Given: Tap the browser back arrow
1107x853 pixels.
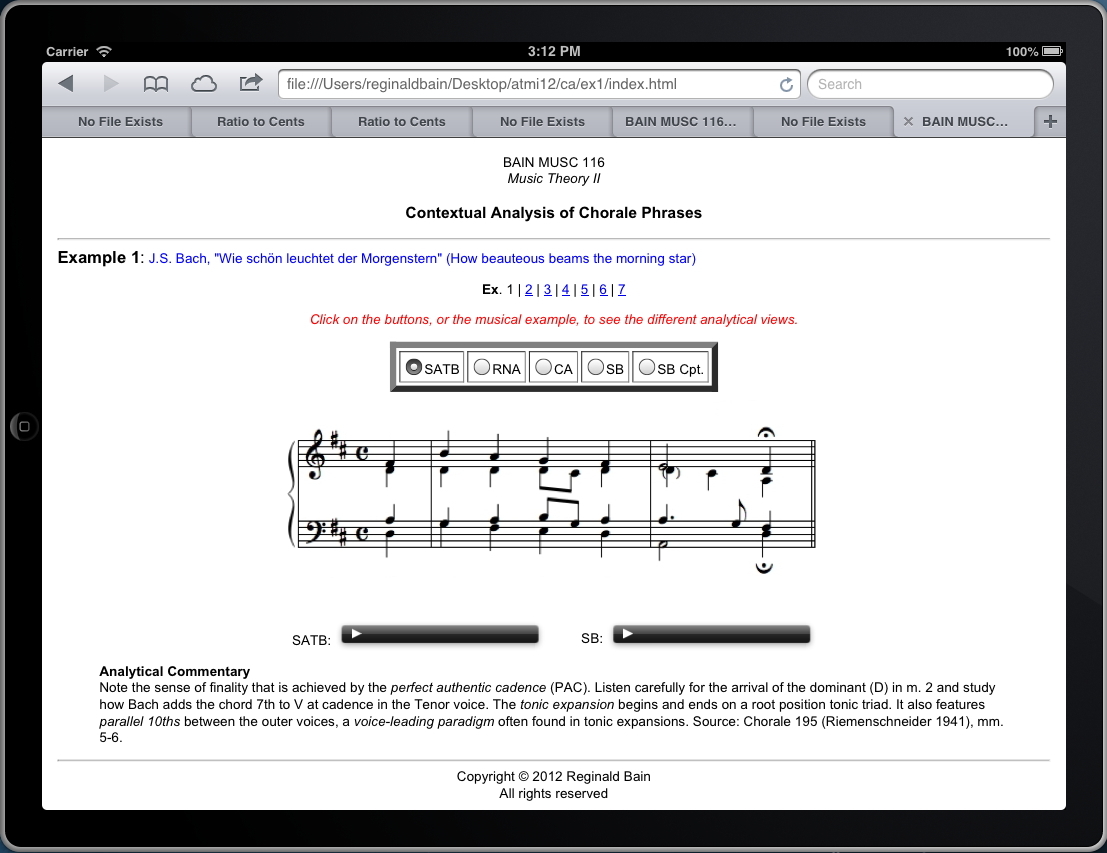Looking at the screenshot, I should (66, 83).
